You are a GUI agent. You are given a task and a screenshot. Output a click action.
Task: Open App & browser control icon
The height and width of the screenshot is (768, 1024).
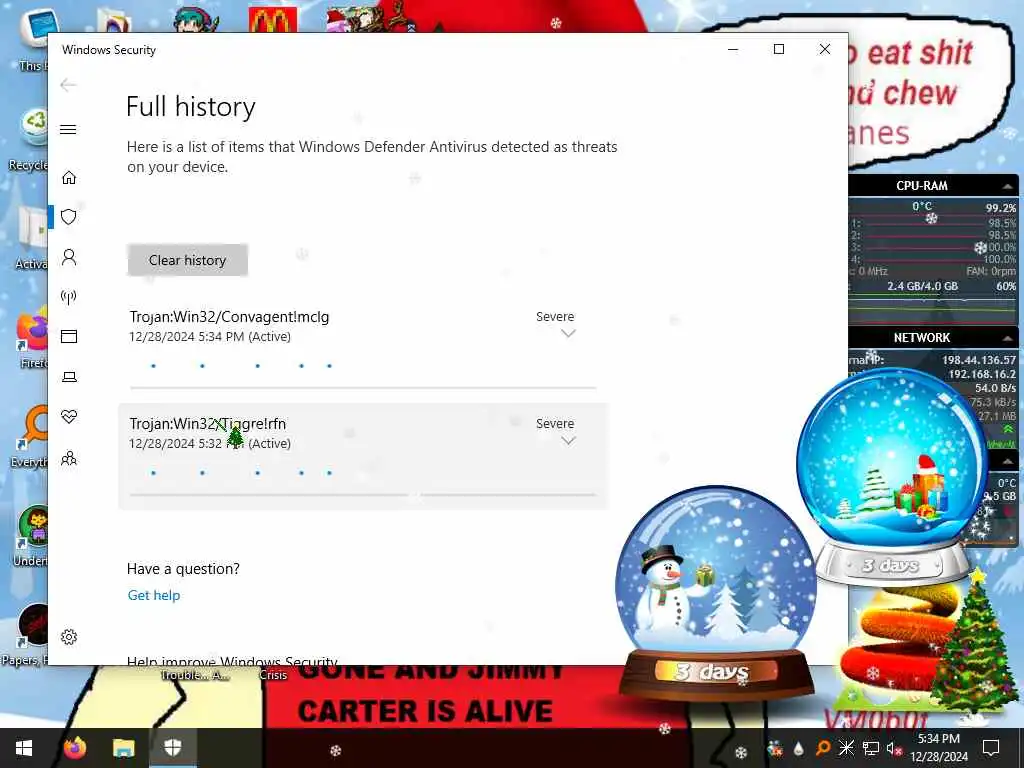tap(69, 336)
